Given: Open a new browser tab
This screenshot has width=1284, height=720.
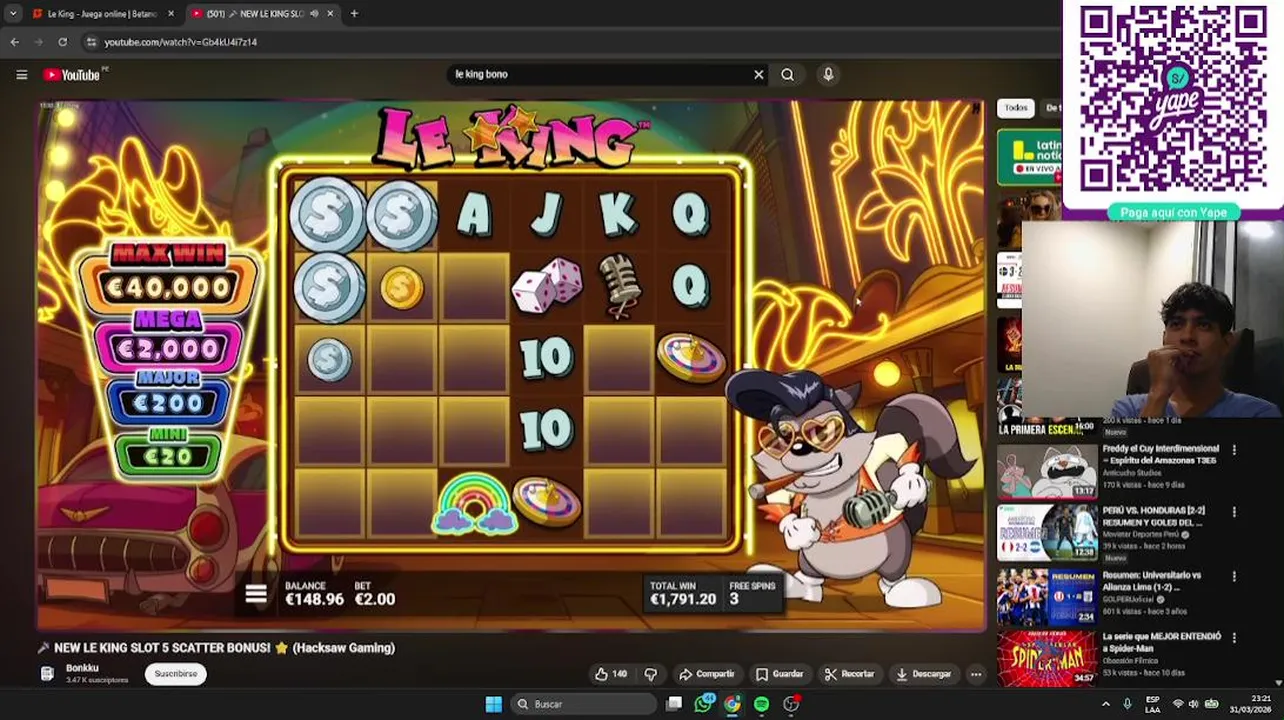Looking at the screenshot, I should pos(354,14).
